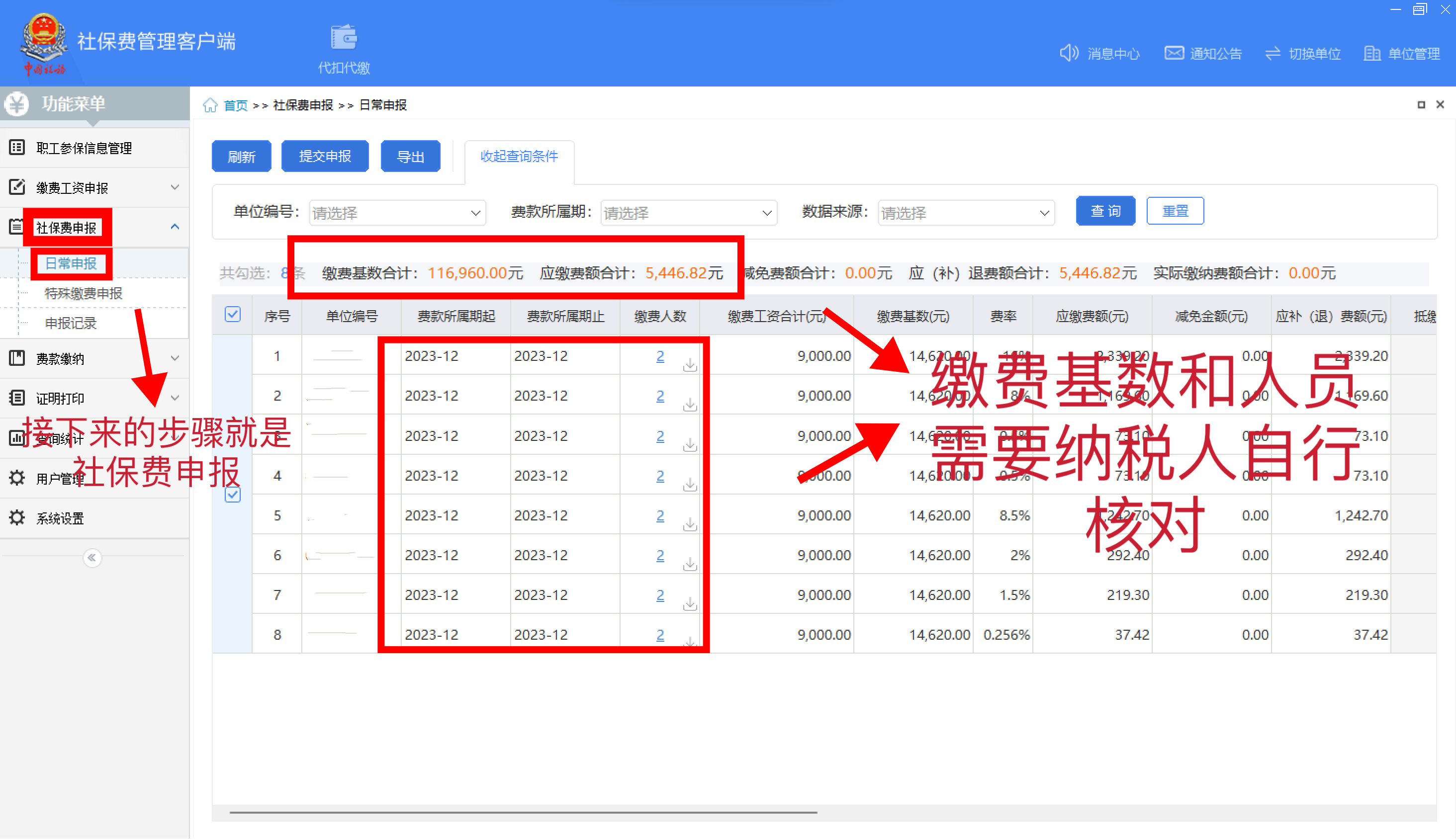Screen dimensions: 1456x839
Task: Click the home icon in breadcrumb
Action: coord(210,105)
